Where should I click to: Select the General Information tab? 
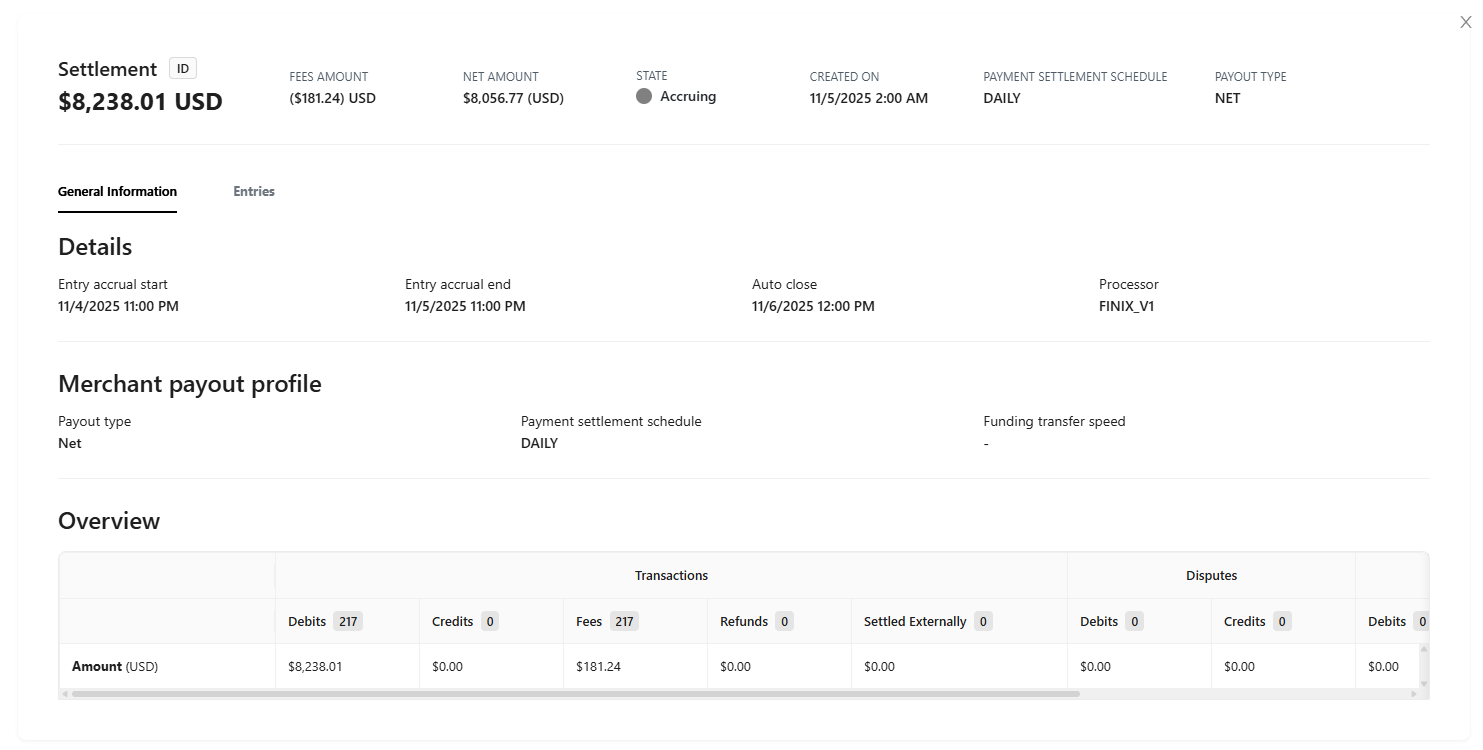pyautogui.click(x=117, y=191)
